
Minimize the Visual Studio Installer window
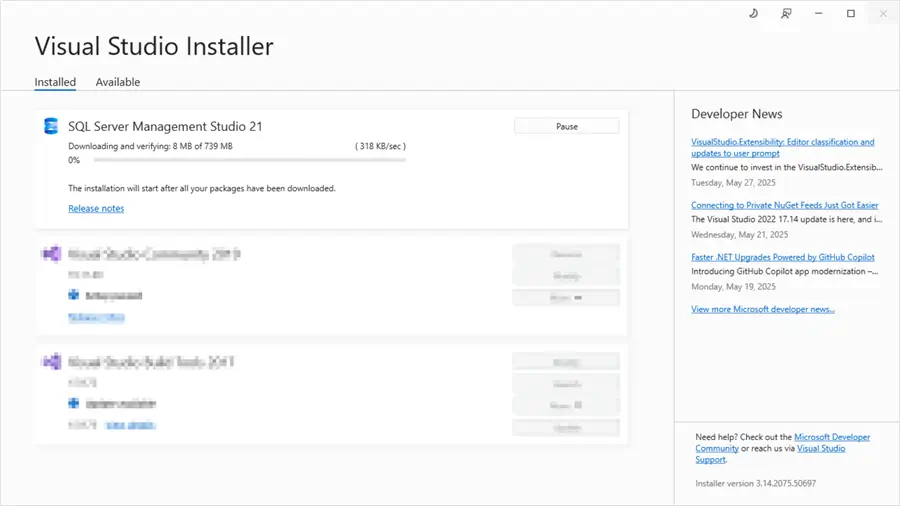[818, 13]
